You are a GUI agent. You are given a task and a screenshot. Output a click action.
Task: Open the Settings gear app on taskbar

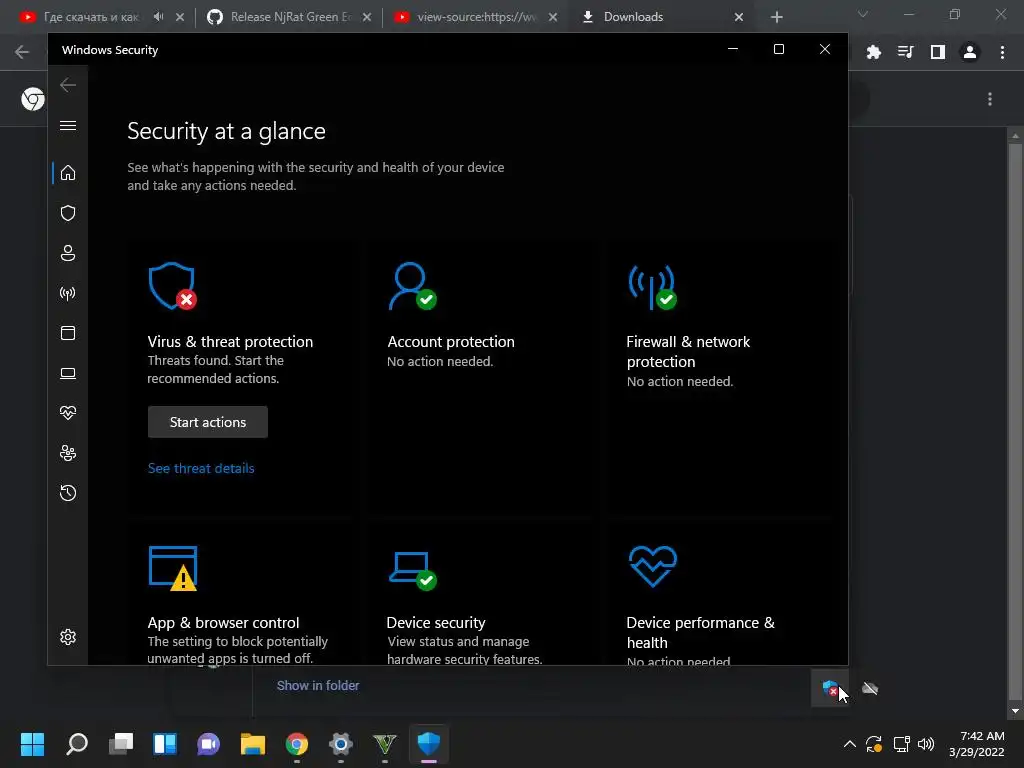[340, 744]
